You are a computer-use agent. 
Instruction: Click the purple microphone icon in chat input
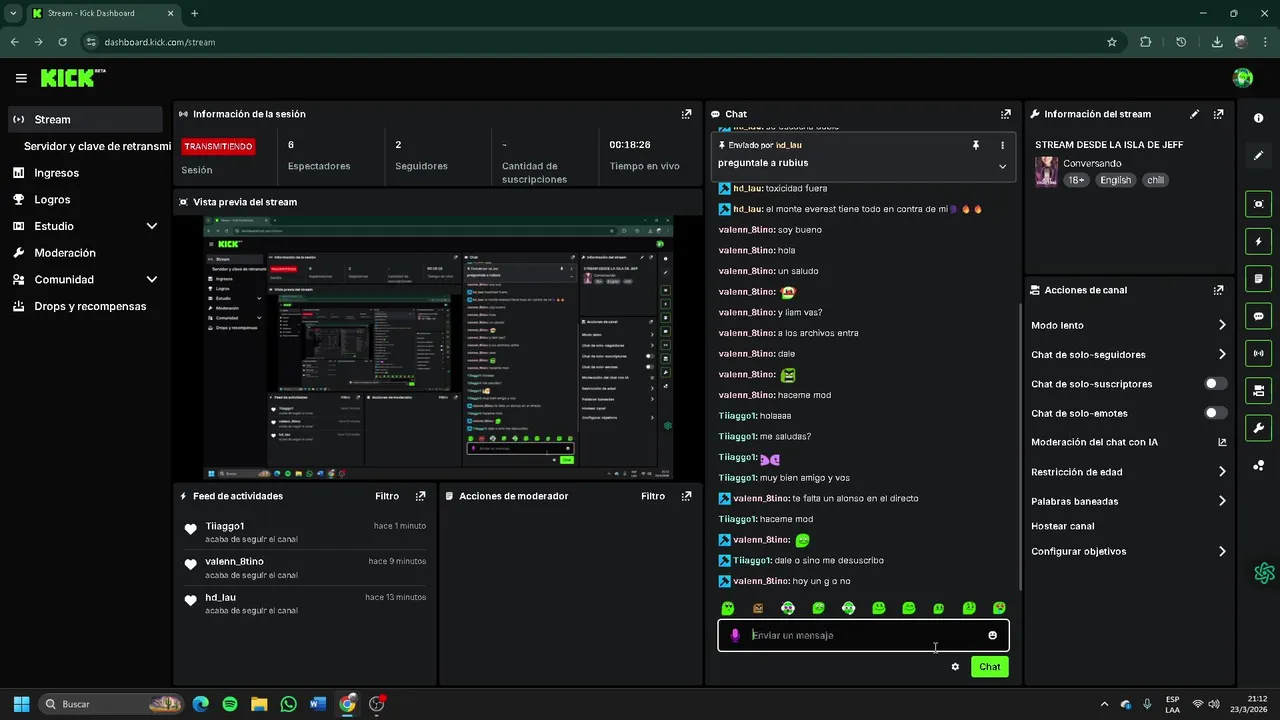point(735,635)
